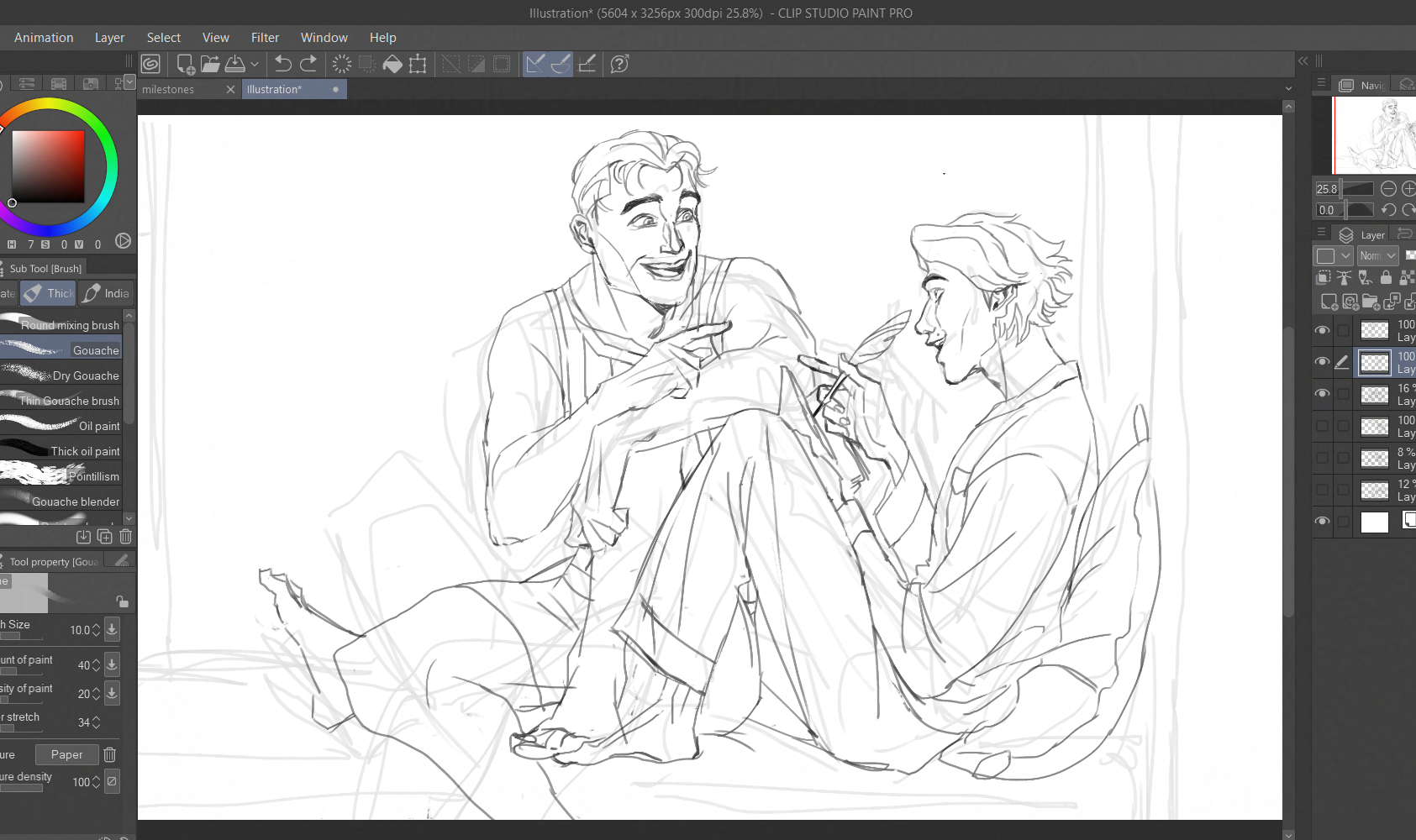Click the Open file folder icon

(x=210, y=64)
